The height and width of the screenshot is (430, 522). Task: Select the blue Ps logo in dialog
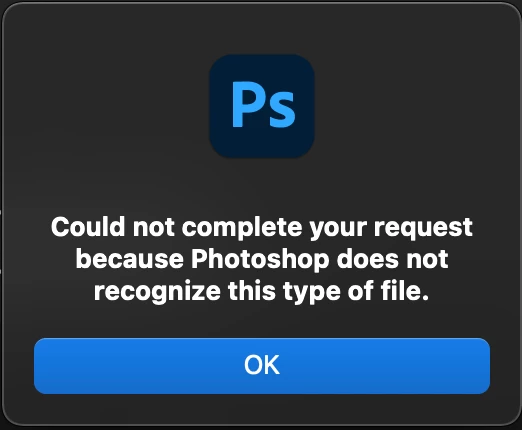(262, 105)
